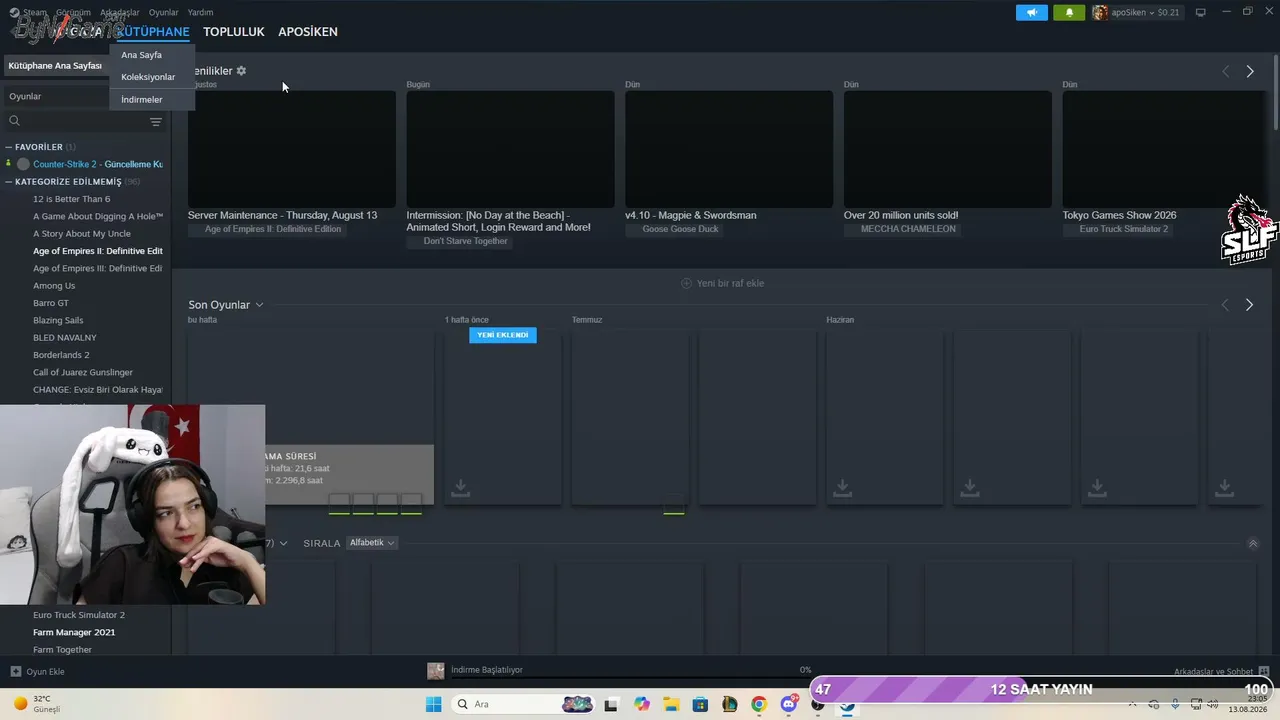The image size is (1280, 720).
Task: Open Tokyo Games Show 2026 news
Action: point(1119,215)
